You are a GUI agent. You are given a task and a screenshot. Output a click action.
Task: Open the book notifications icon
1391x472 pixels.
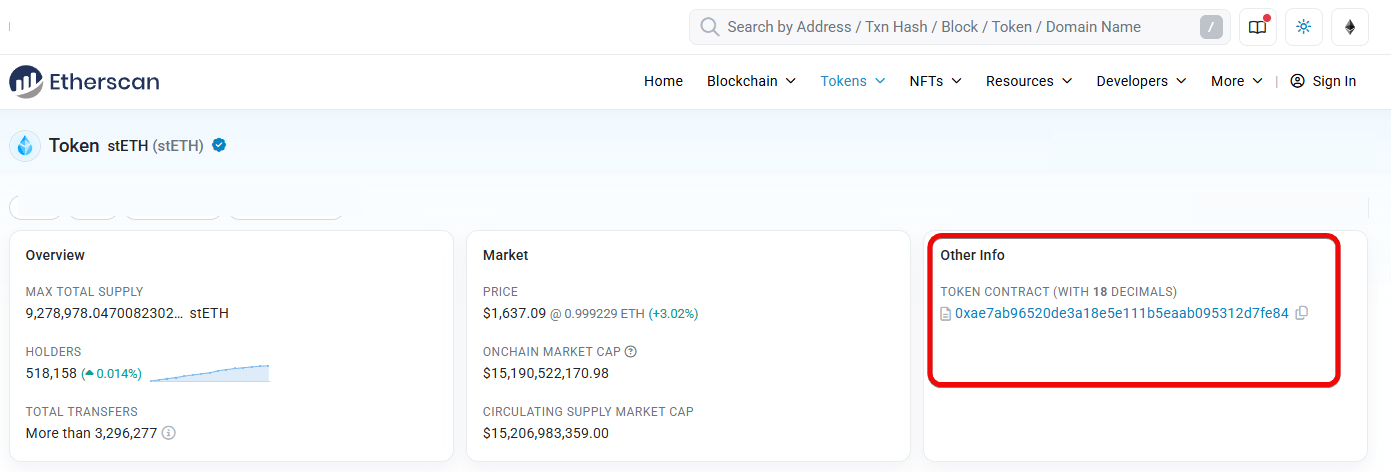coord(1258,27)
